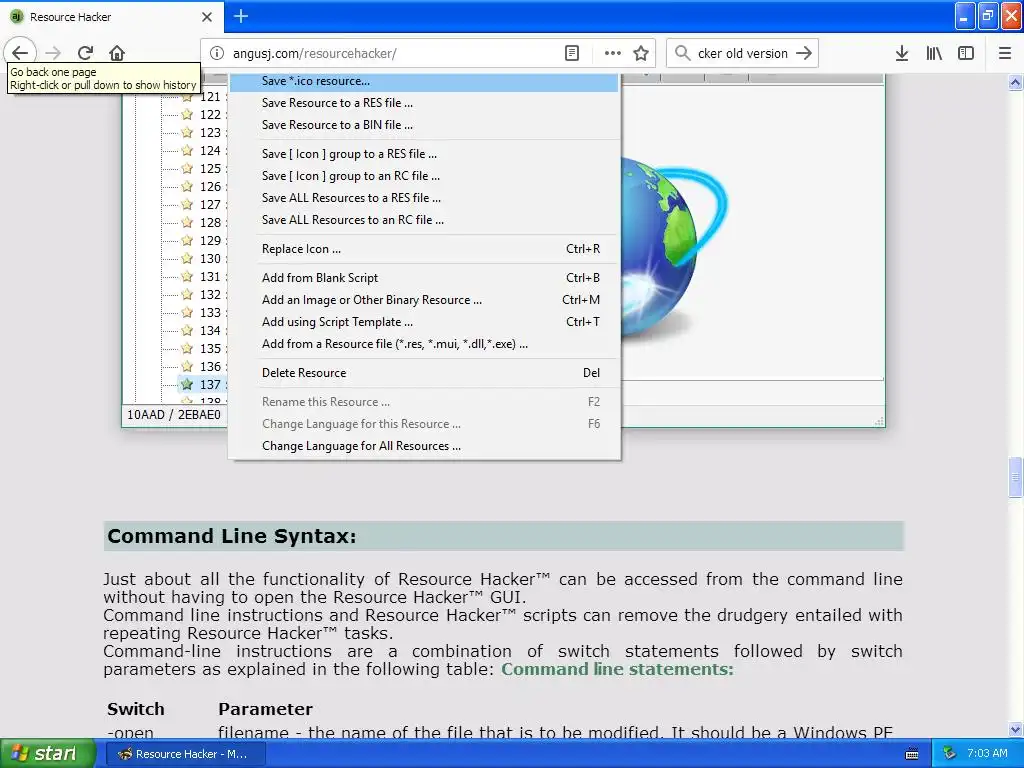Open the library bookshelf icon

tap(934, 54)
